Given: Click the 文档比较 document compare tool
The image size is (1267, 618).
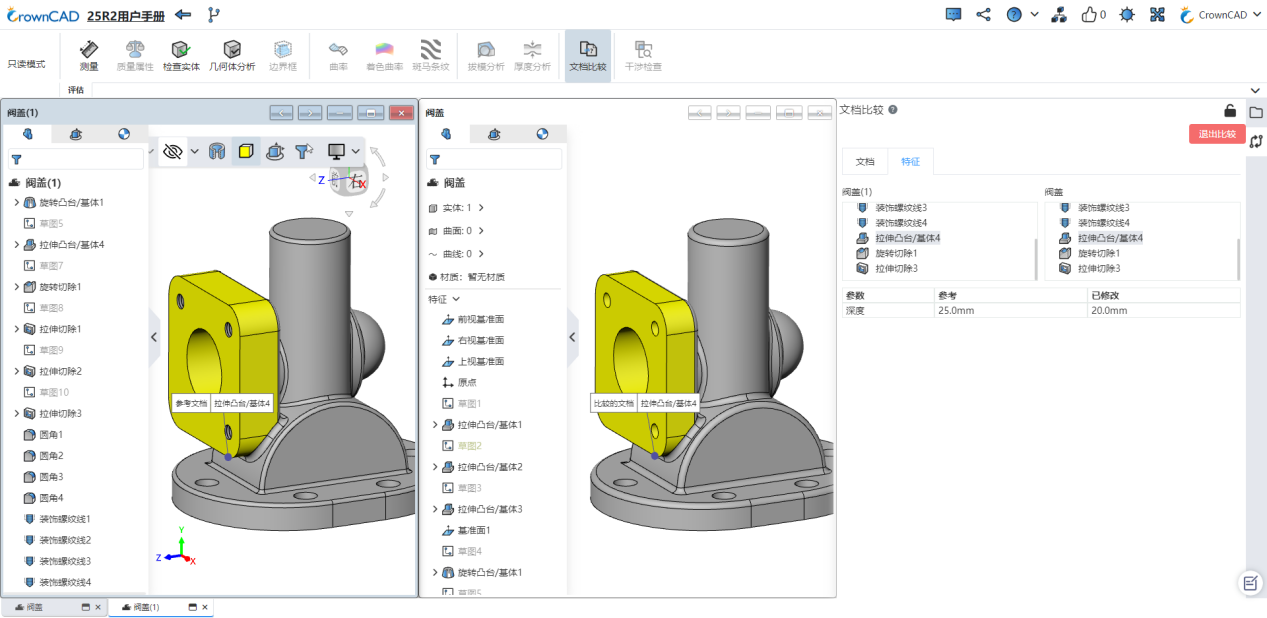Looking at the screenshot, I should [x=588, y=55].
